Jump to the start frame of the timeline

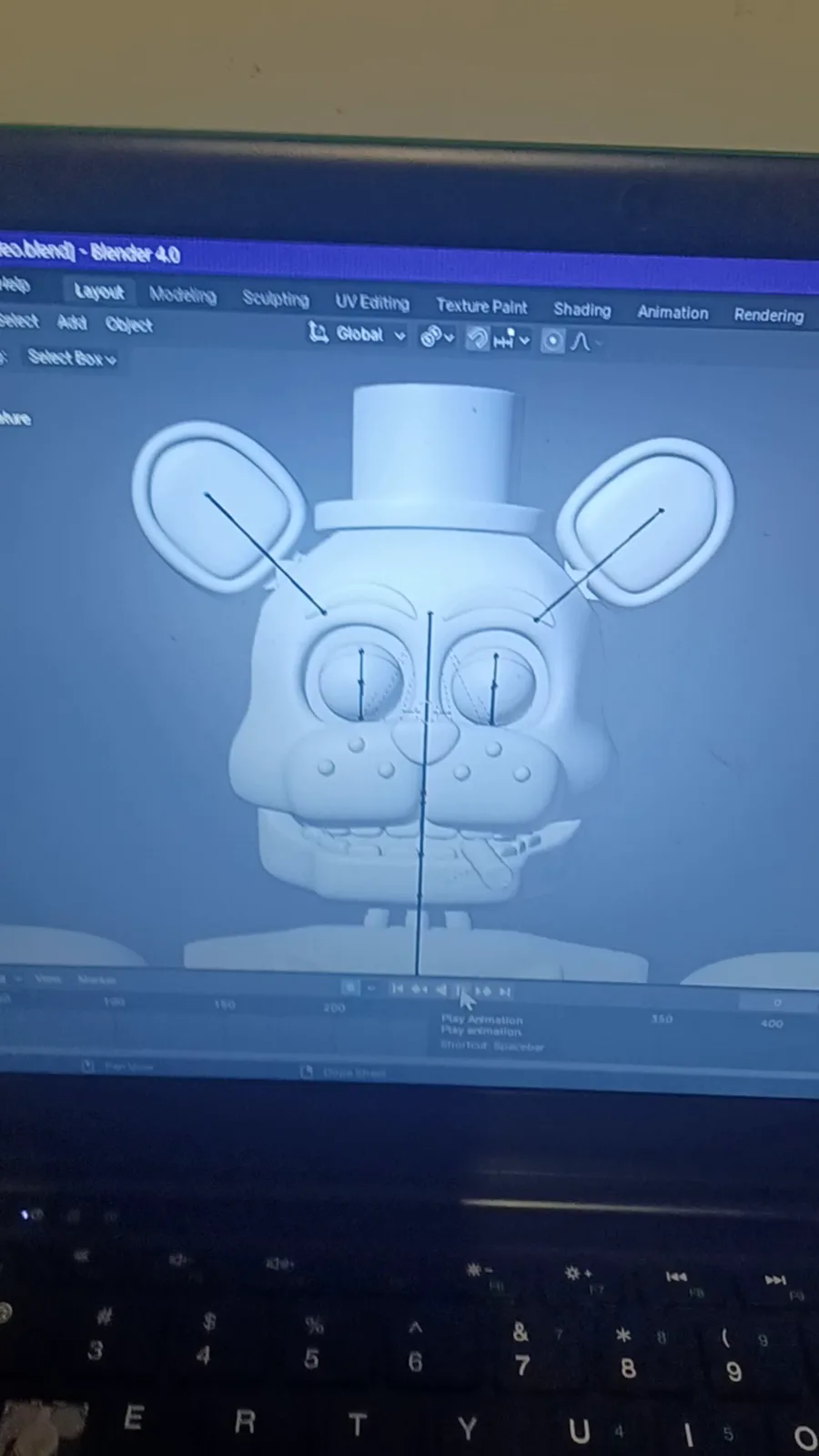tap(397, 988)
